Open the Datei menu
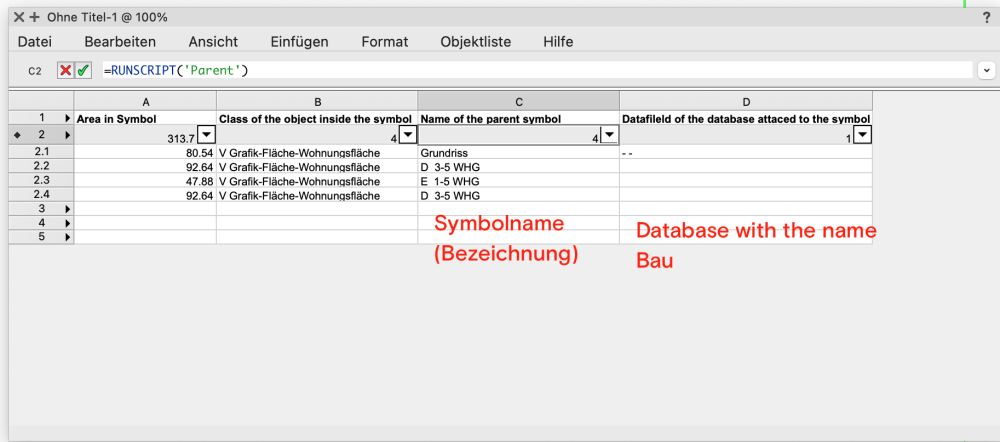The width and height of the screenshot is (1000, 442). [x=35, y=42]
